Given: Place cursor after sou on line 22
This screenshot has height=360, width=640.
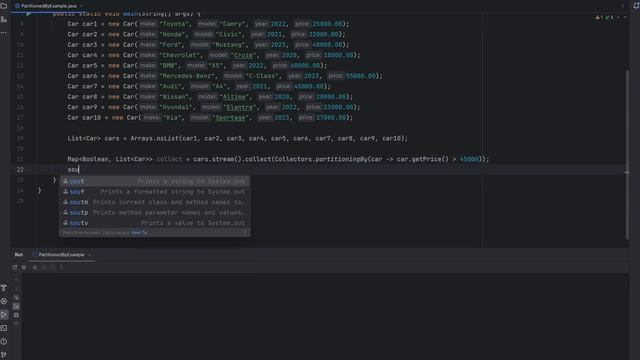Looking at the screenshot, I should pyautogui.click(x=79, y=169).
